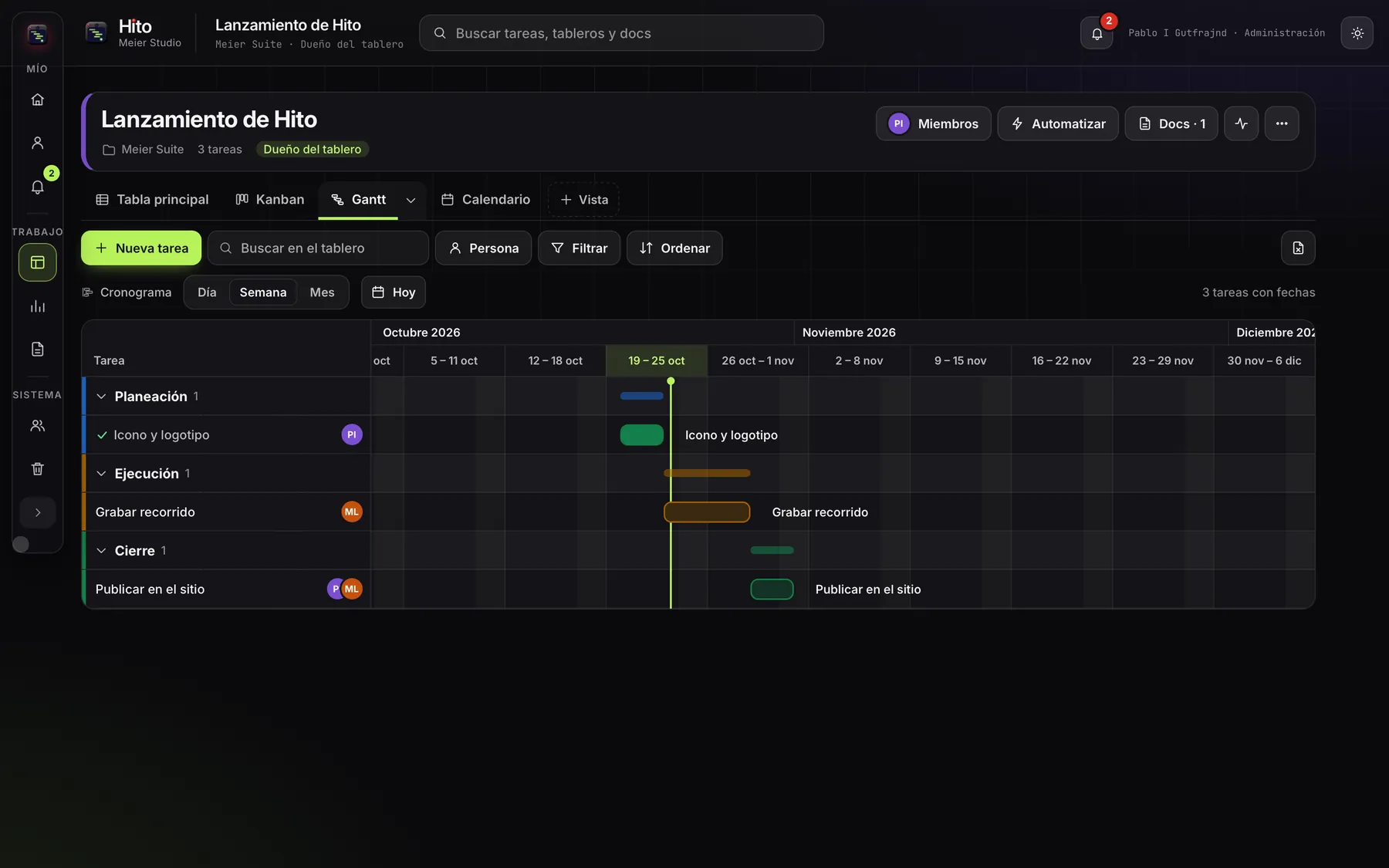Jump to today with Hoy button
Image resolution: width=1389 pixels, height=868 pixels.
(x=394, y=292)
